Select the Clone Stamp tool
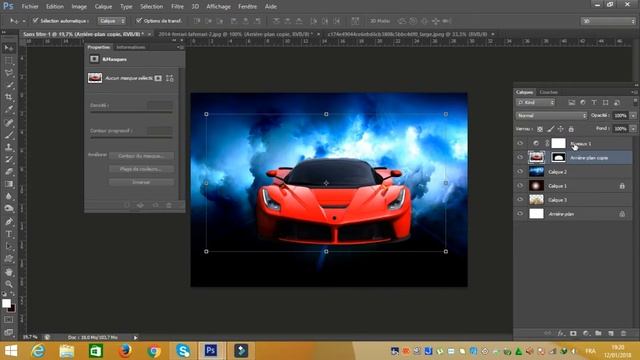Viewport: 640px width, 360px height. pyautogui.click(x=9, y=147)
